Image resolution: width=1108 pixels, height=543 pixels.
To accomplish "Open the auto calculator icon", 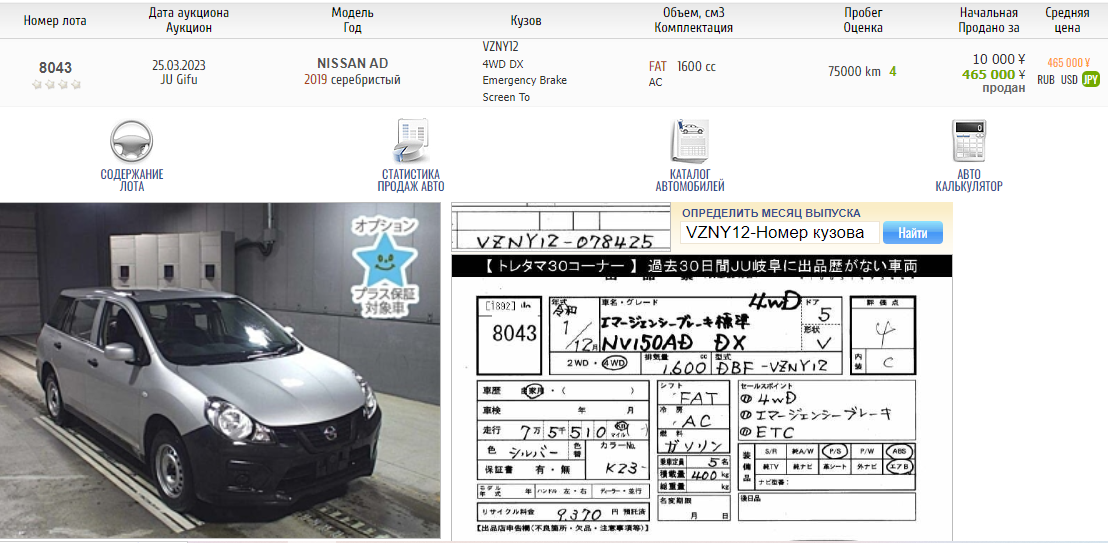I will (x=969, y=141).
